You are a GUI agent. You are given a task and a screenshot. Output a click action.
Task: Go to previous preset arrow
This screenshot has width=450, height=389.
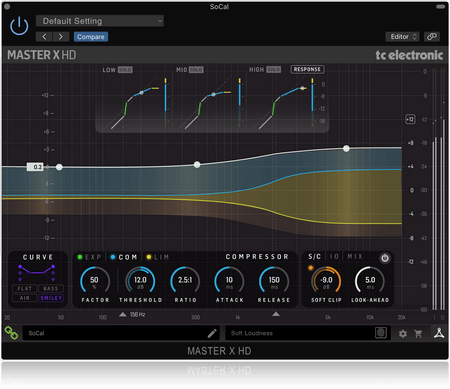tap(44, 37)
